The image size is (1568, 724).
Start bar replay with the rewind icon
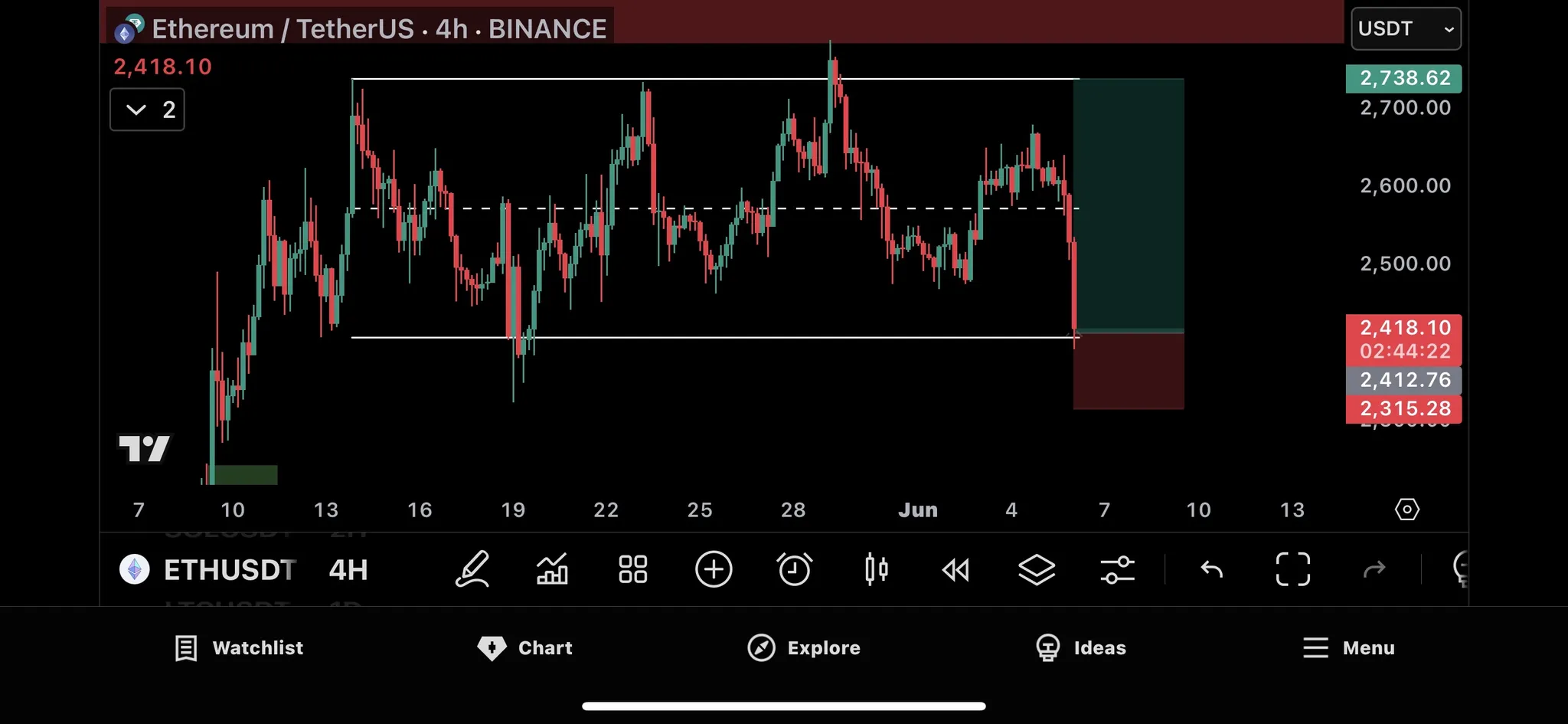(x=955, y=569)
